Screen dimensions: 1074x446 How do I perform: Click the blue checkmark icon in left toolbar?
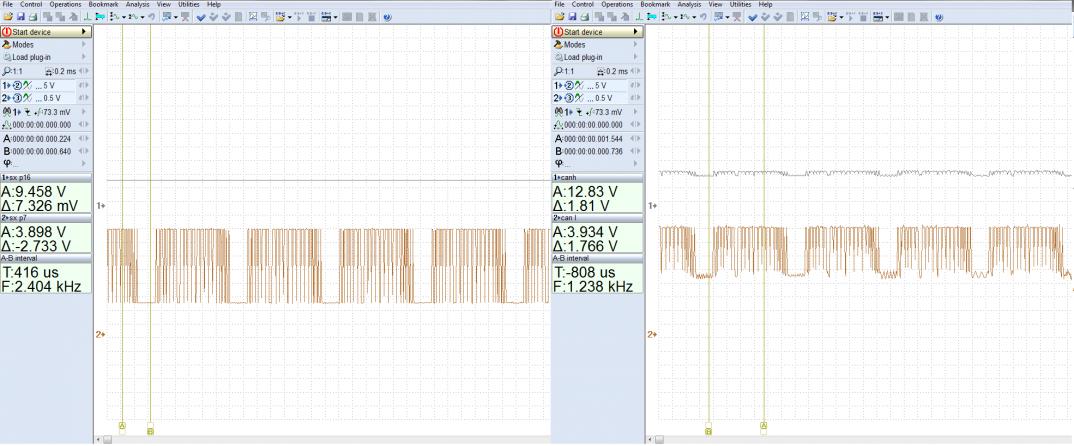pyautogui.click(x=201, y=17)
